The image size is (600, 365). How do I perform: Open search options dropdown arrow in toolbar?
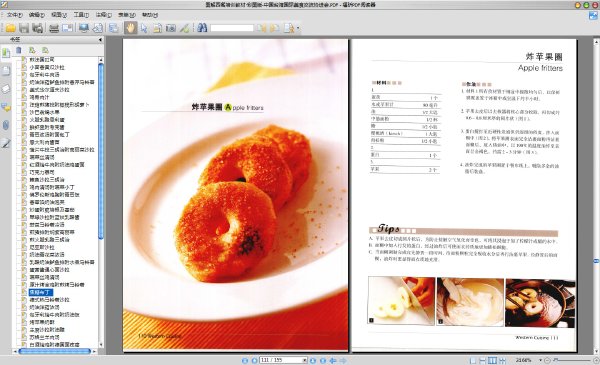point(298,28)
